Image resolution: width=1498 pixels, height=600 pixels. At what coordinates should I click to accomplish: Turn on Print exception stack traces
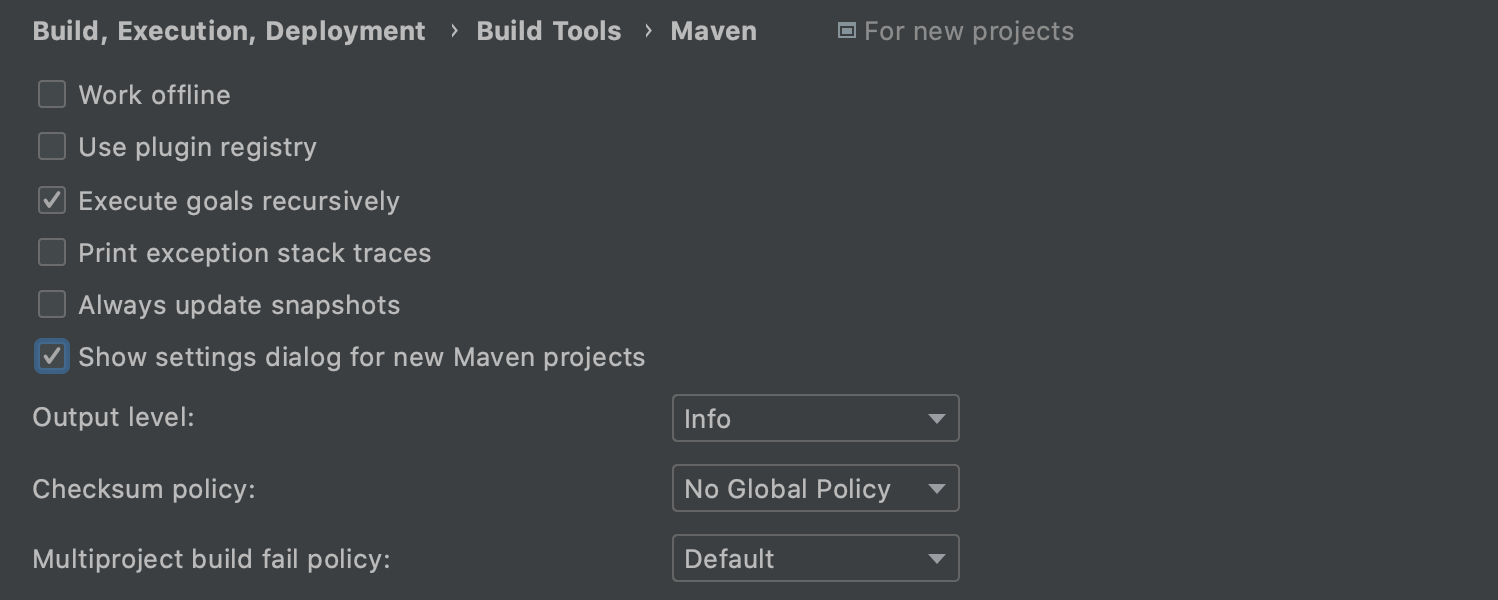52,252
